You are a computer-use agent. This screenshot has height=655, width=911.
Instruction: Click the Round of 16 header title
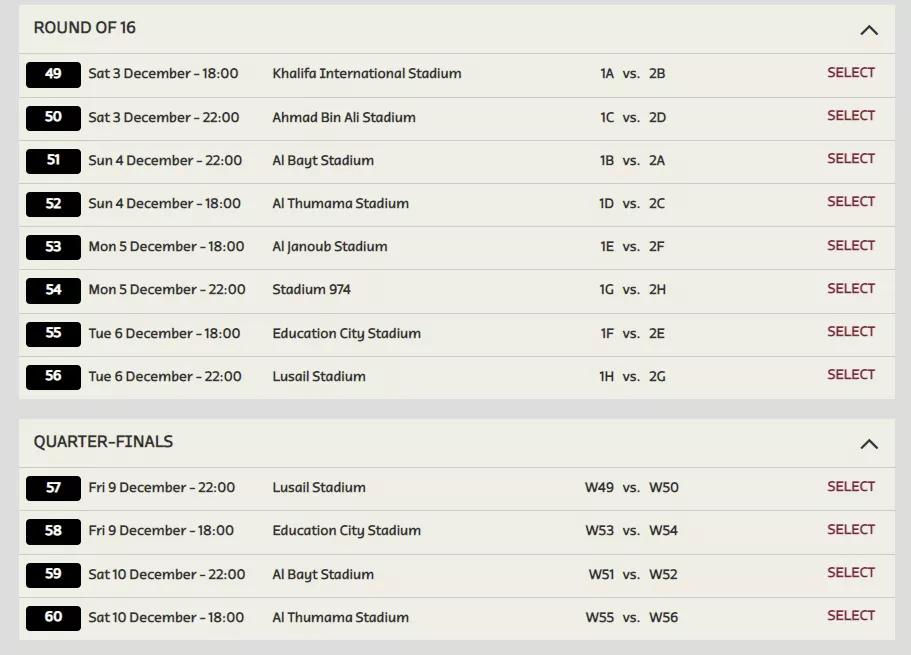click(85, 28)
